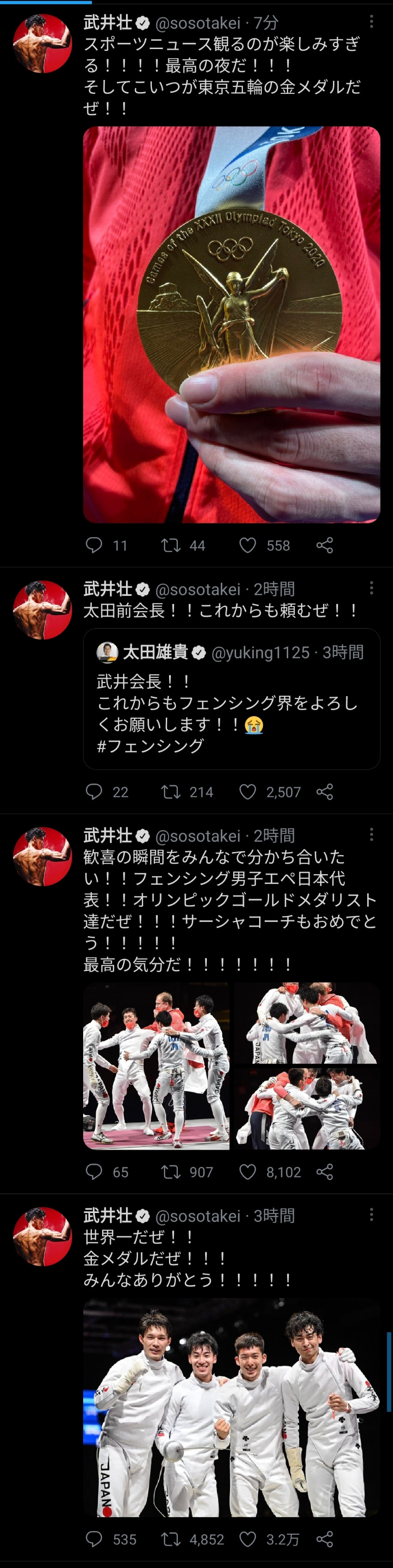Open the large left fencing celebration photo
Viewport: 393px width, 1568px height.
coord(156,1066)
